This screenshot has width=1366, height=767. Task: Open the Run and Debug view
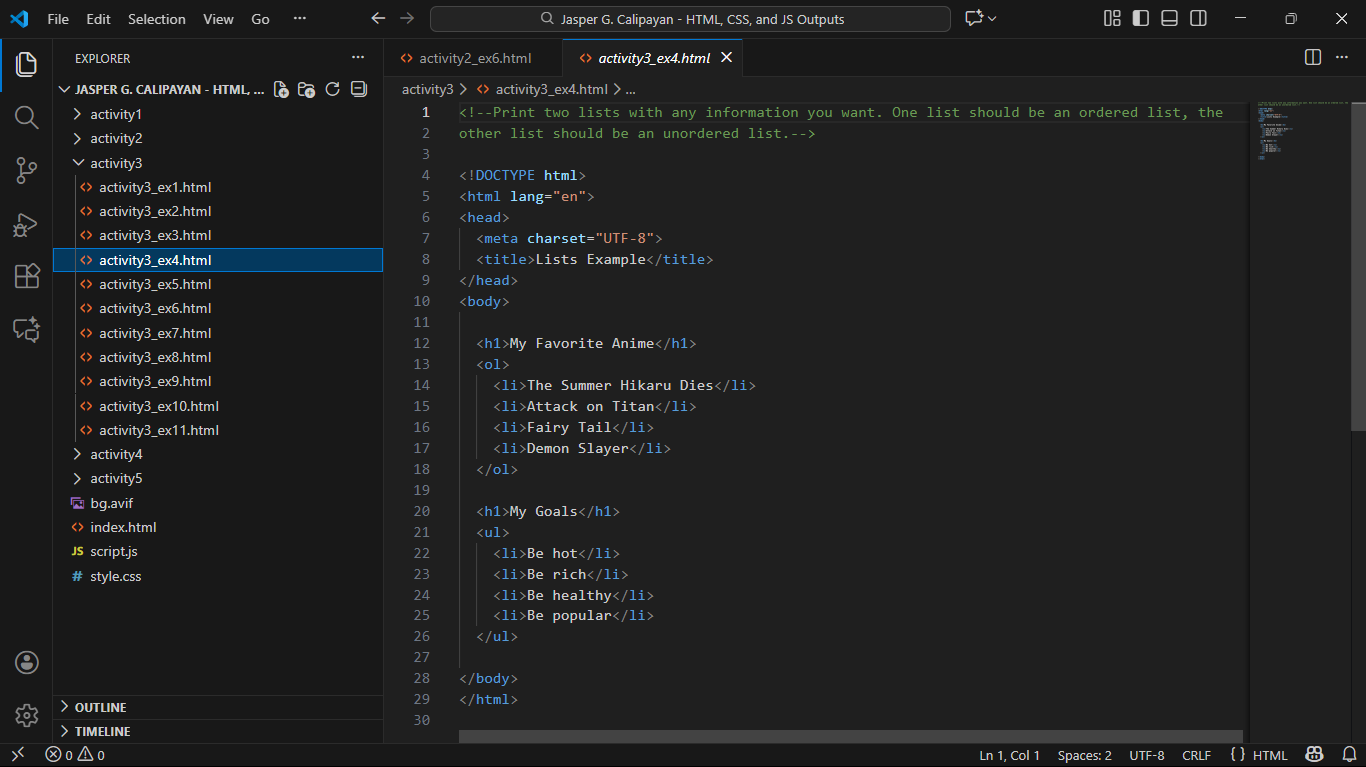[x=26, y=224]
